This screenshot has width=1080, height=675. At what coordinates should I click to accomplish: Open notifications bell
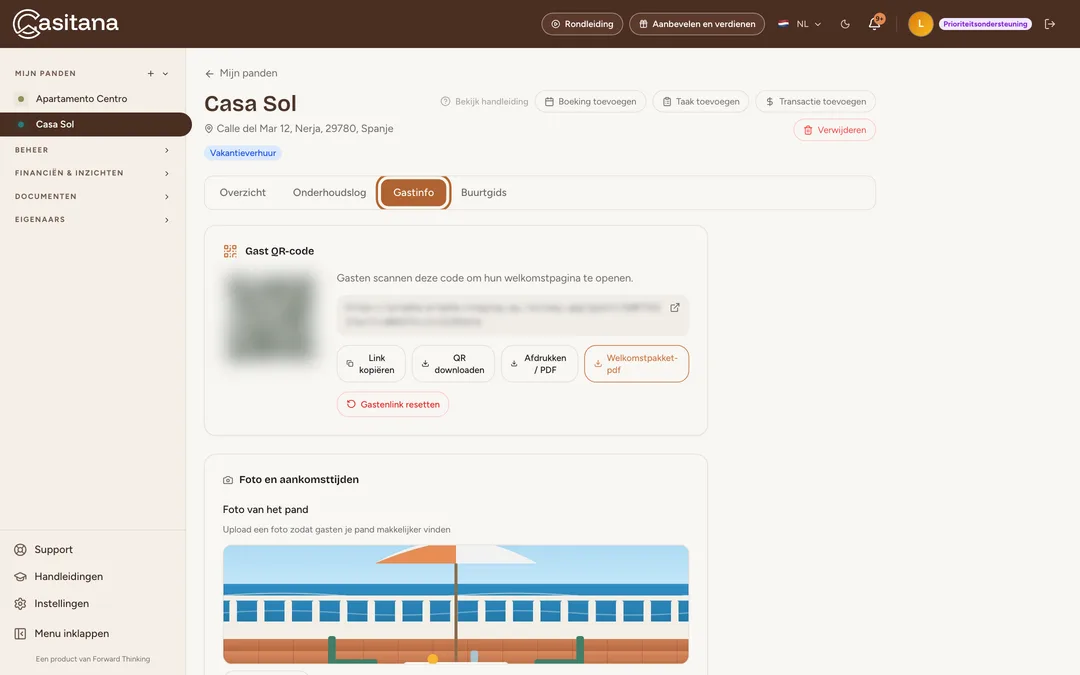point(875,23)
